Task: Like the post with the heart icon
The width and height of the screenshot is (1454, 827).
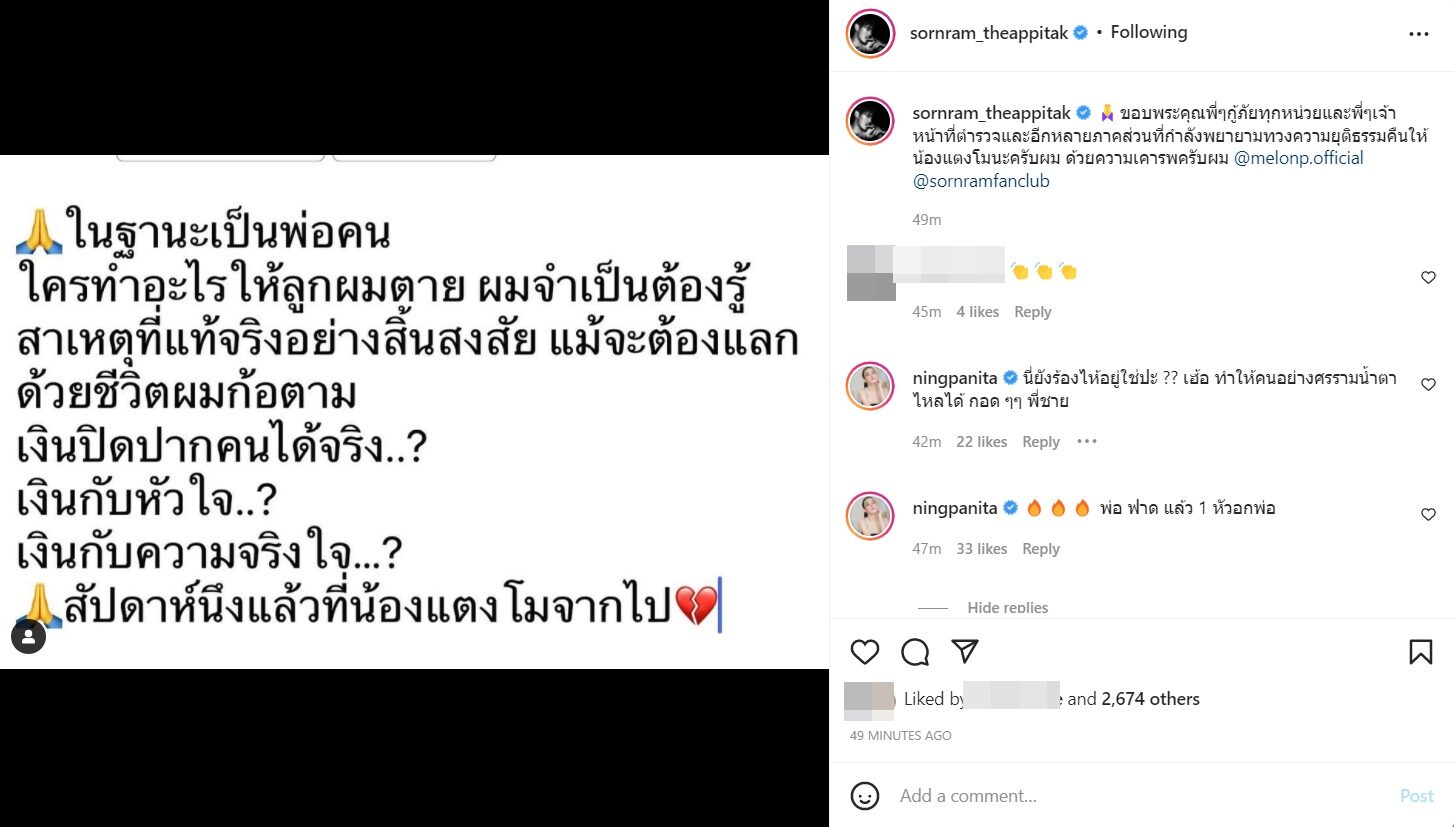Action: coord(865,652)
